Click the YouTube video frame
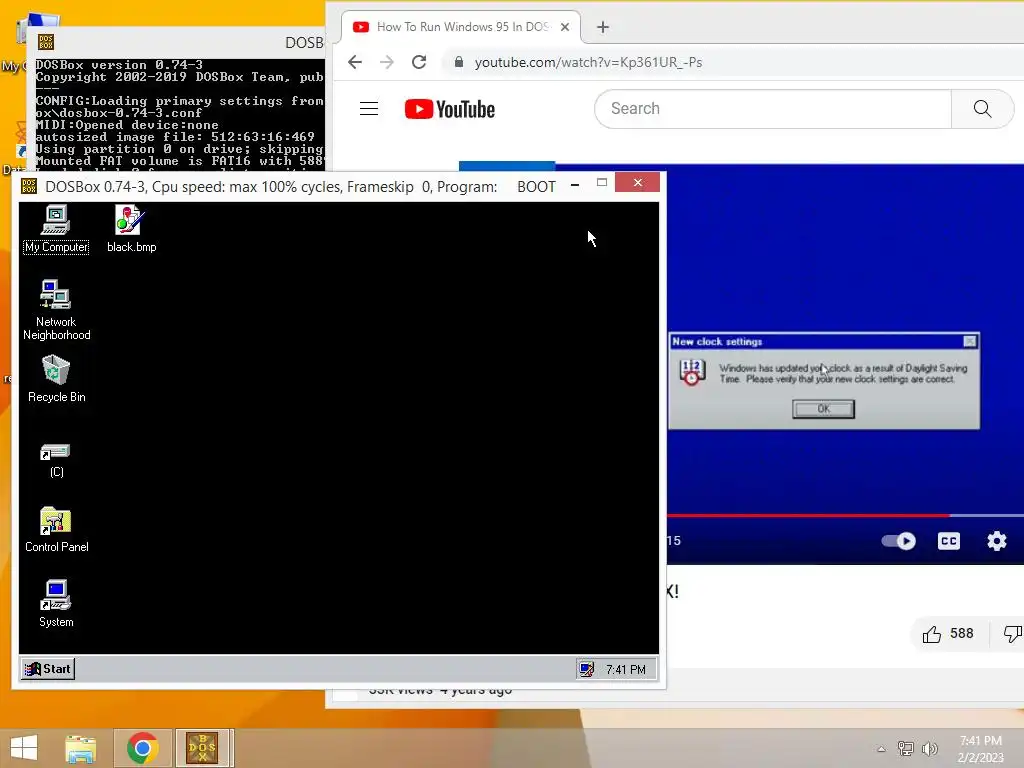 (845, 261)
